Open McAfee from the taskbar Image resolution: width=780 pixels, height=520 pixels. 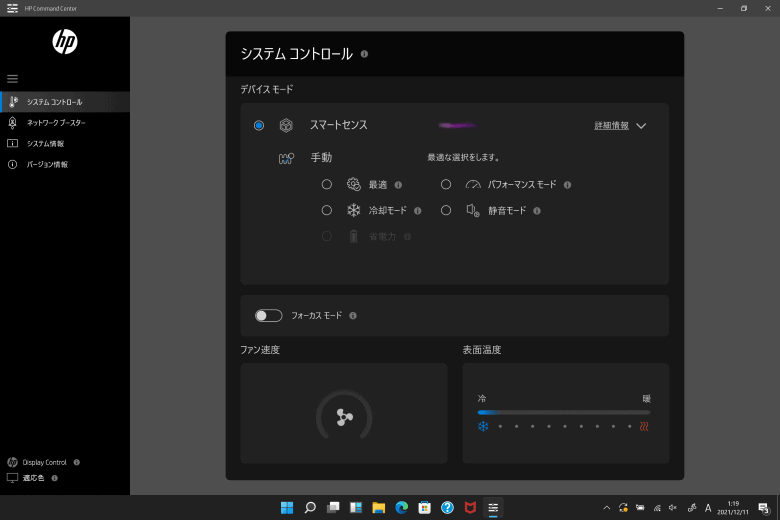[470, 508]
